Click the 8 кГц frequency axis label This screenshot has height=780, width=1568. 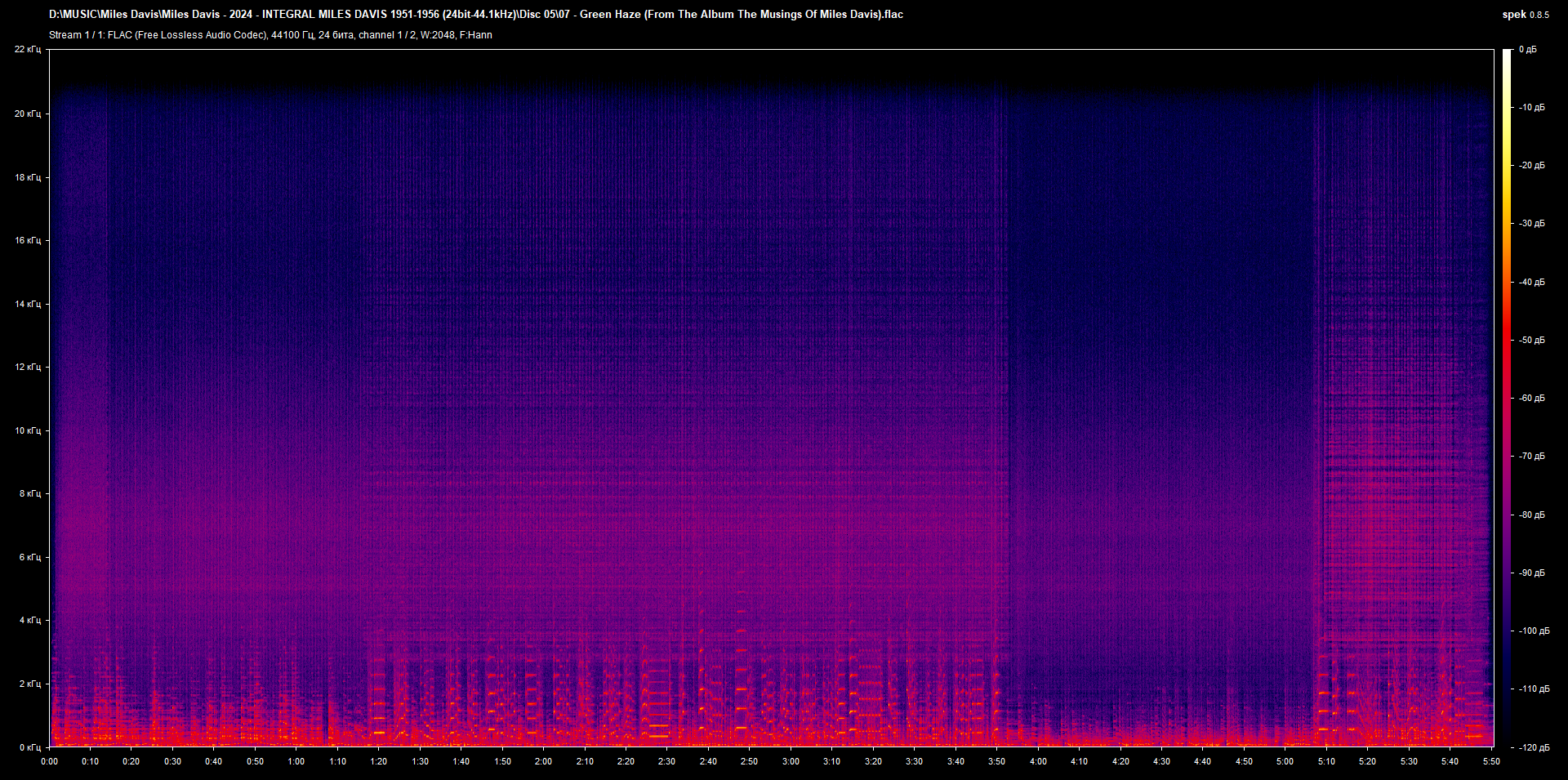point(30,493)
